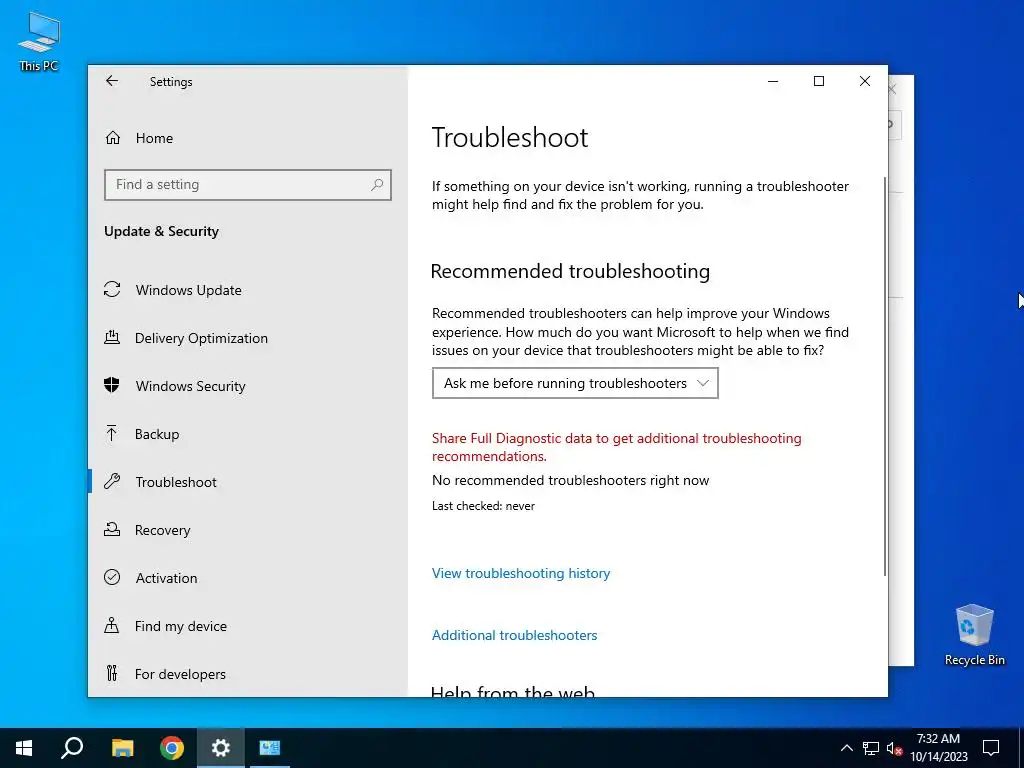Open Windows Update settings page
The width and height of the screenshot is (1024, 768).
189,290
